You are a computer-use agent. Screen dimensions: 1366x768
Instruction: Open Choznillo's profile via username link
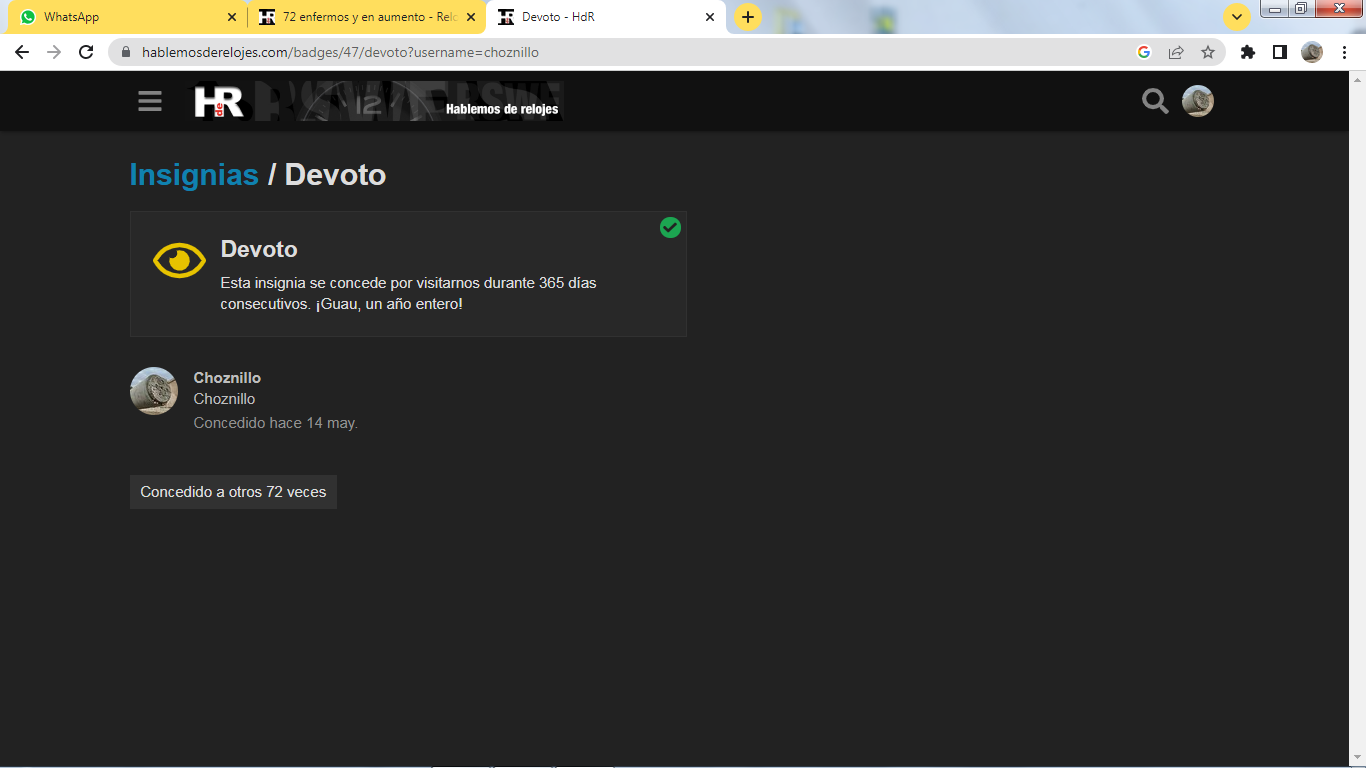tap(227, 378)
